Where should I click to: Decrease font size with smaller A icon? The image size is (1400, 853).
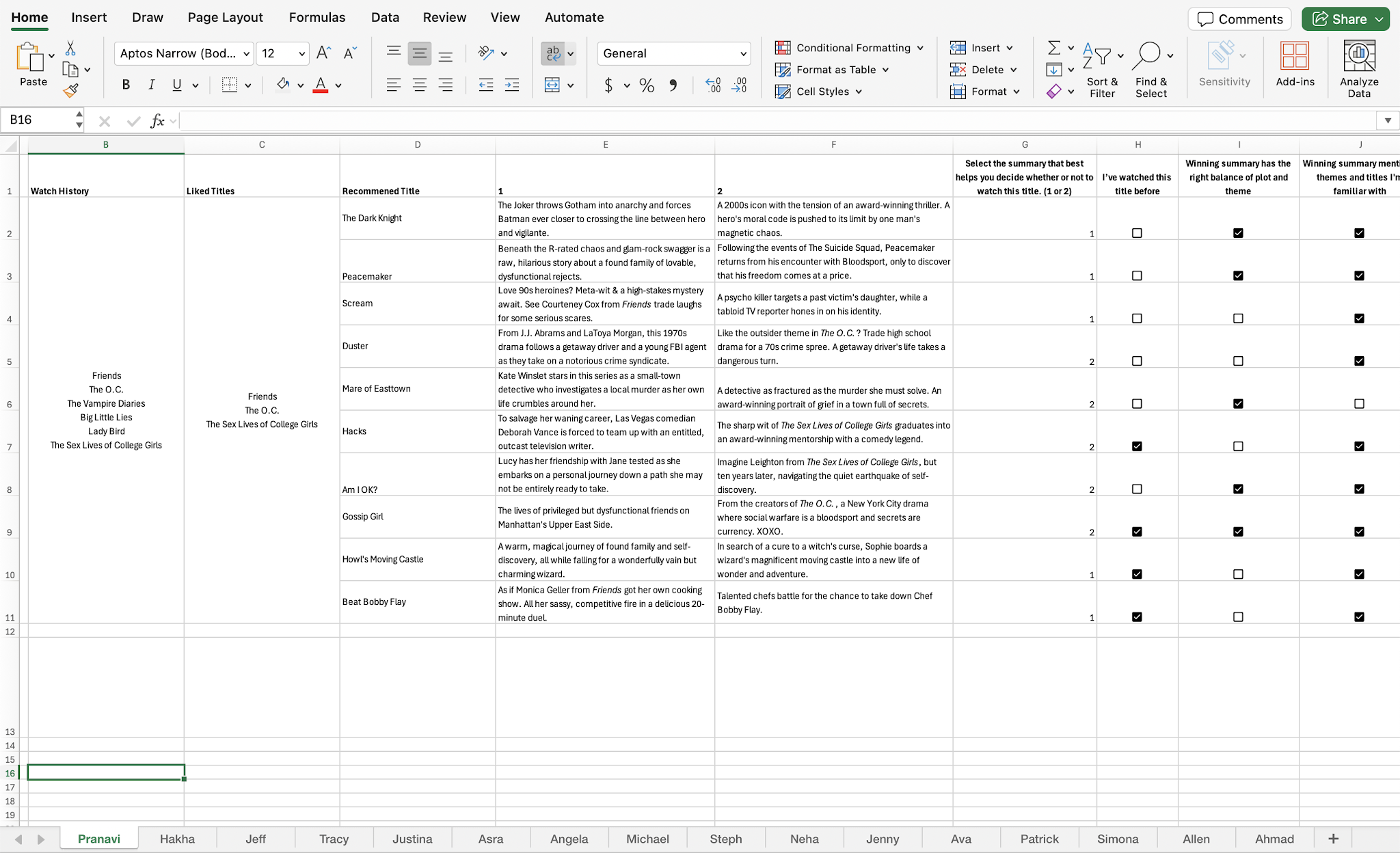tap(350, 53)
